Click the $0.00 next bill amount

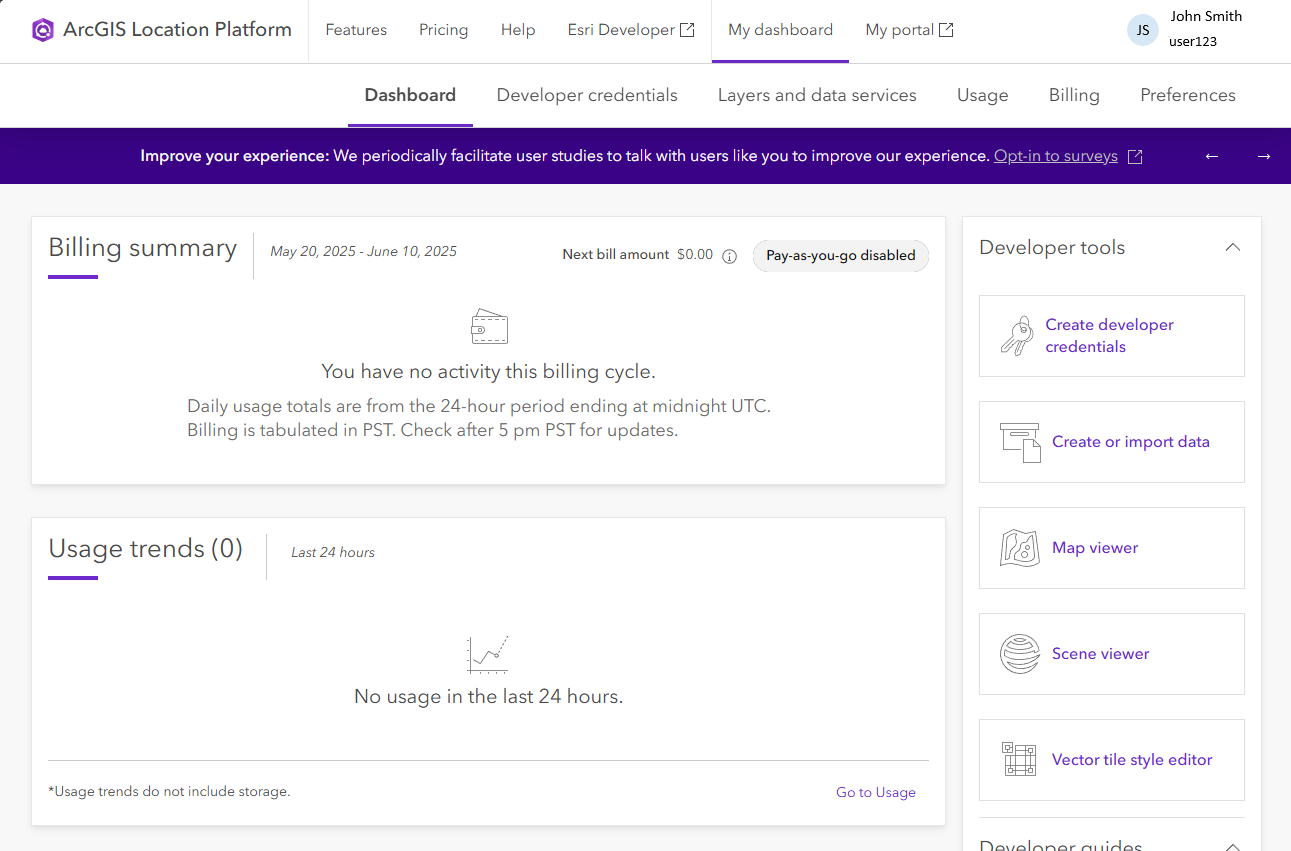tap(695, 255)
